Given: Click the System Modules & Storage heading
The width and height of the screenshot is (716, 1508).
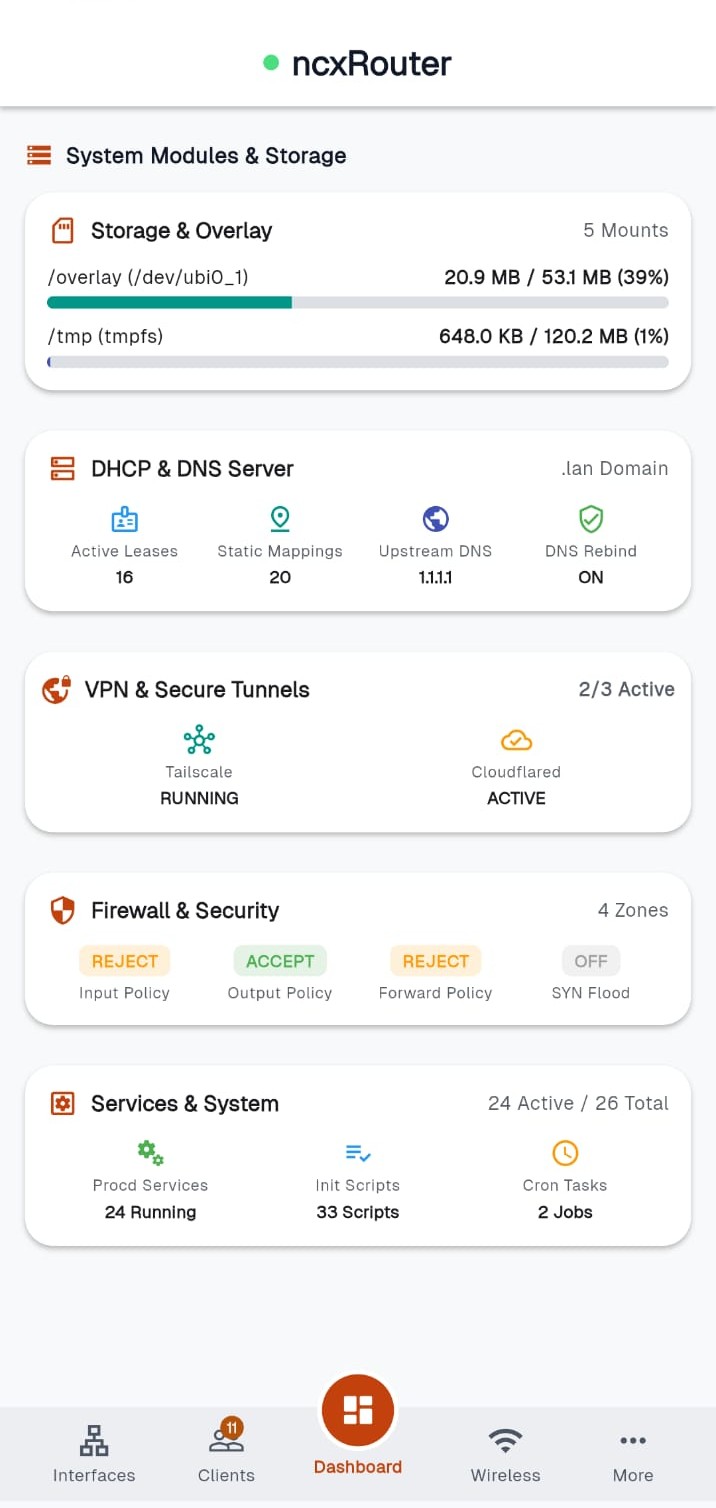Looking at the screenshot, I should [206, 156].
